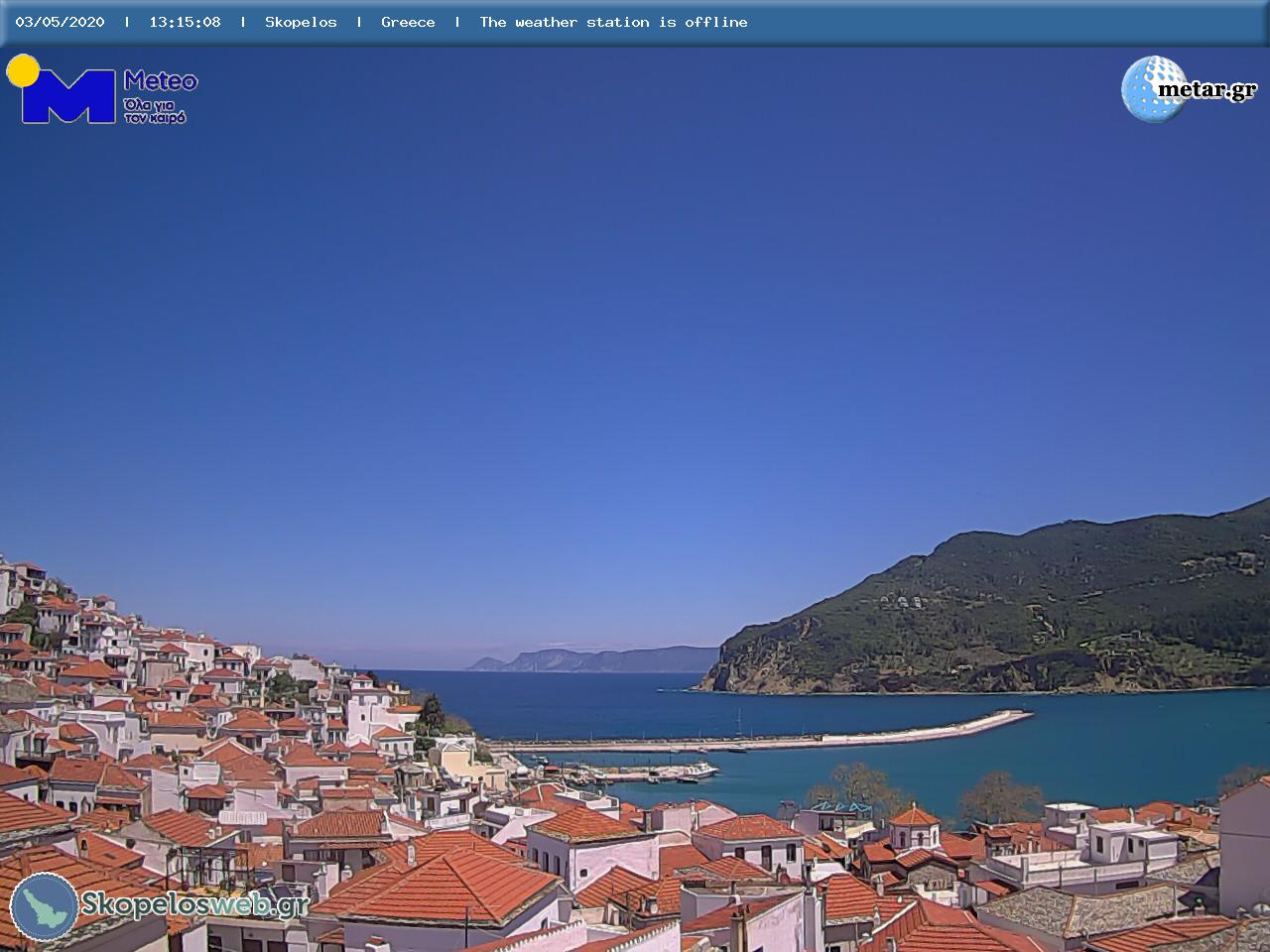
Task: Click the time 13:15:08 in header
Action: click(185, 22)
